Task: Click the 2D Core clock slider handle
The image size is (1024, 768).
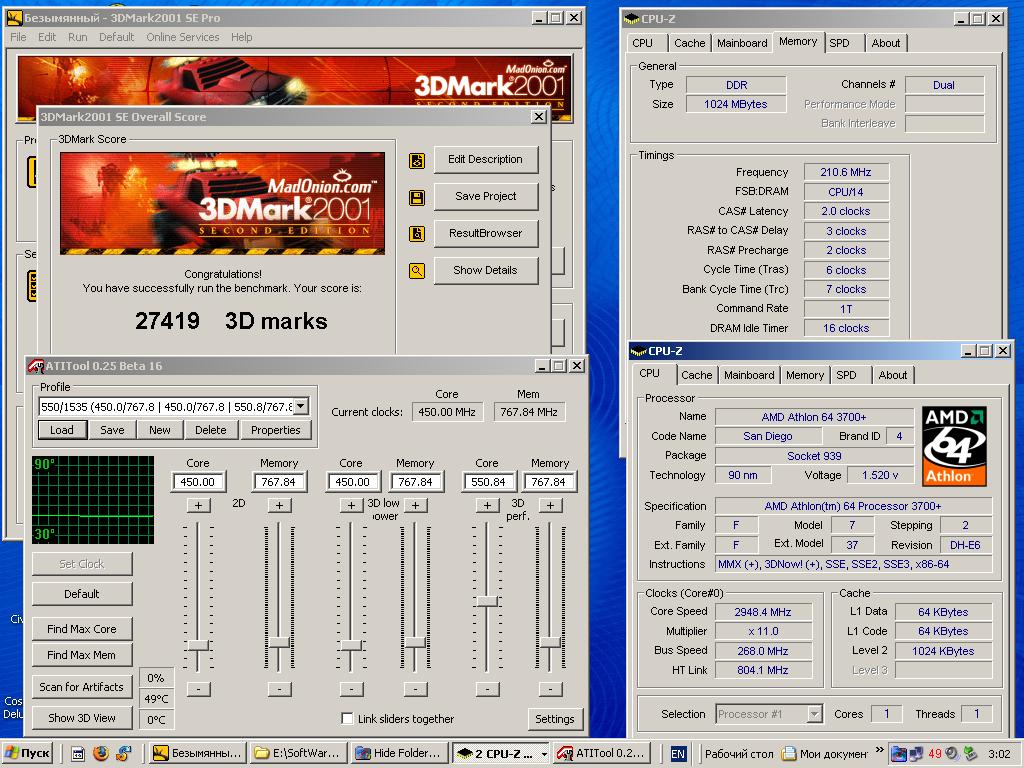Action: (x=198, y=645)
